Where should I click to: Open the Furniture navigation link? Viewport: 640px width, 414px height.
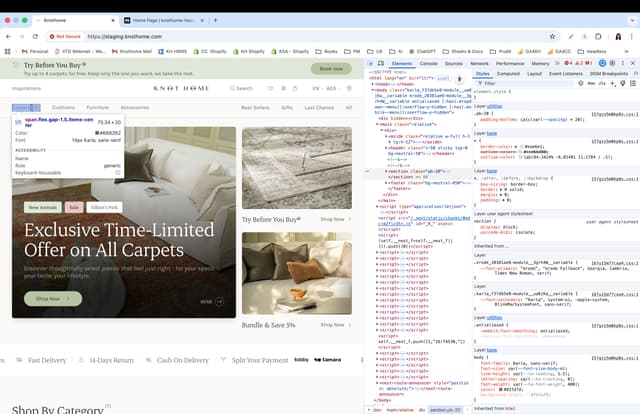click(x=98, y=108)
